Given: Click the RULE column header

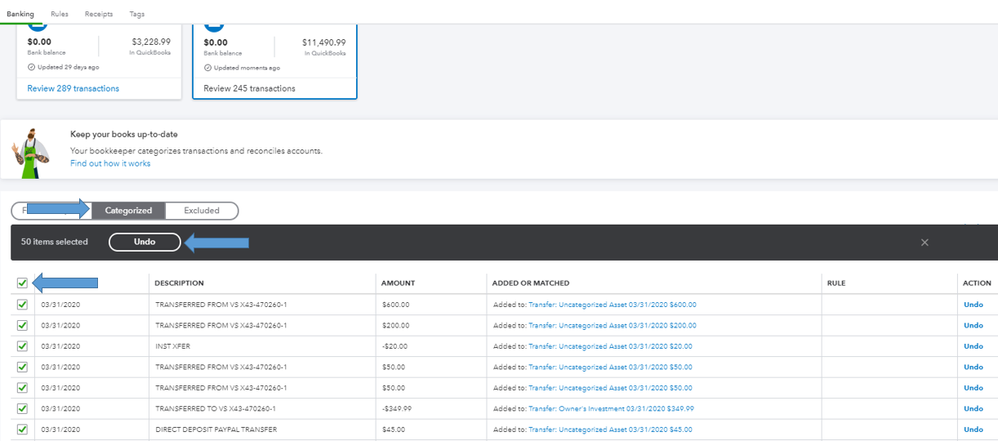Looking at the screenshot, I should point(836,283).
